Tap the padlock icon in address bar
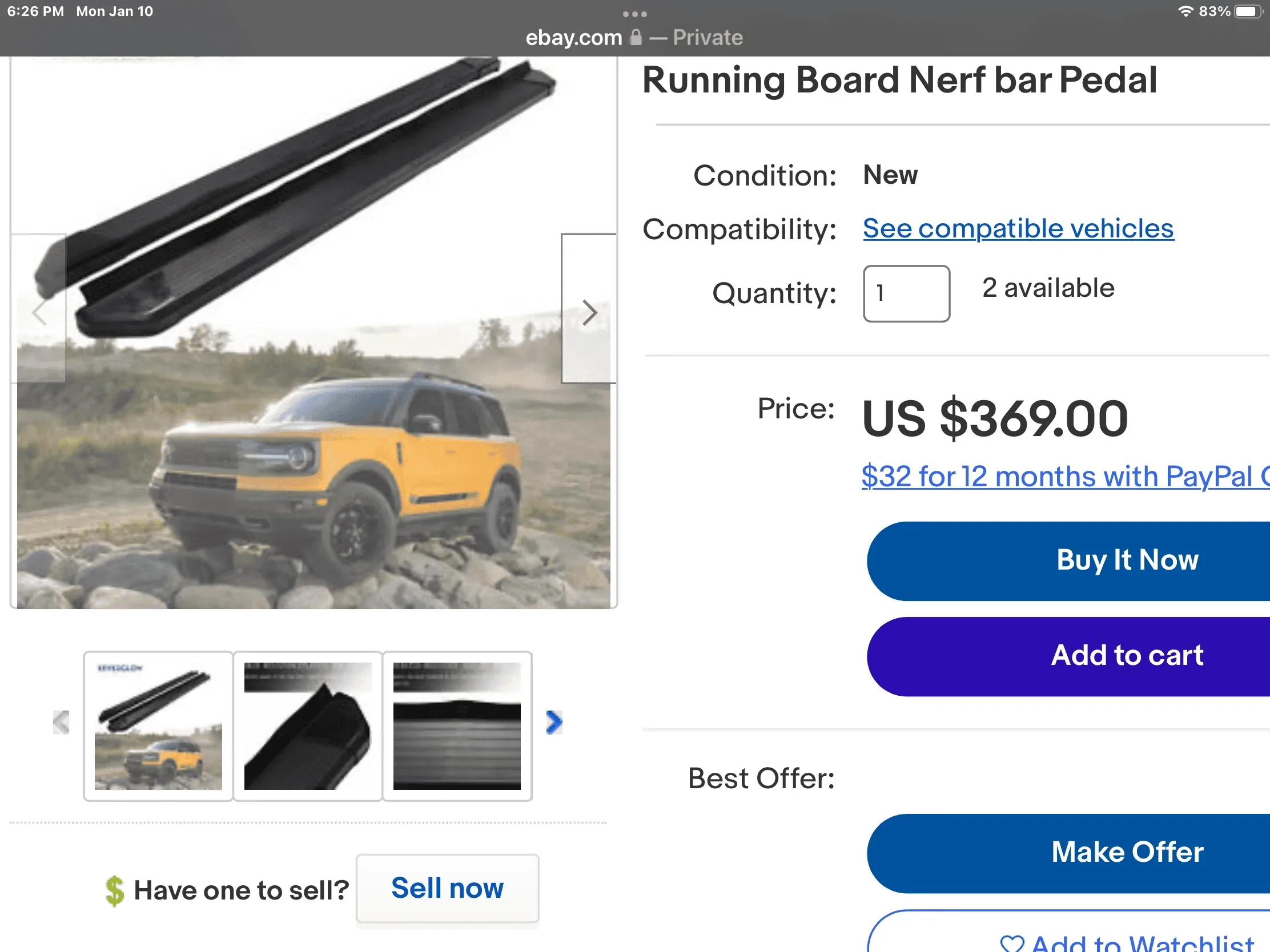1270x952 pixels. coord(636,38)
